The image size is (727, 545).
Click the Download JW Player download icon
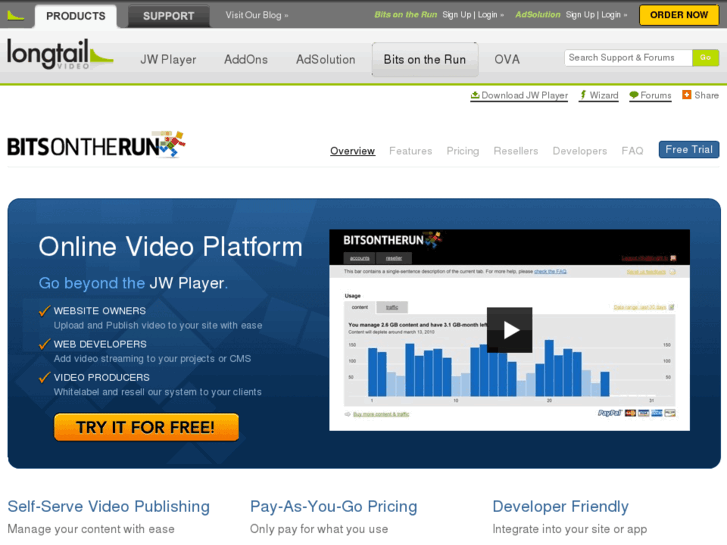[x=475, y=96]
